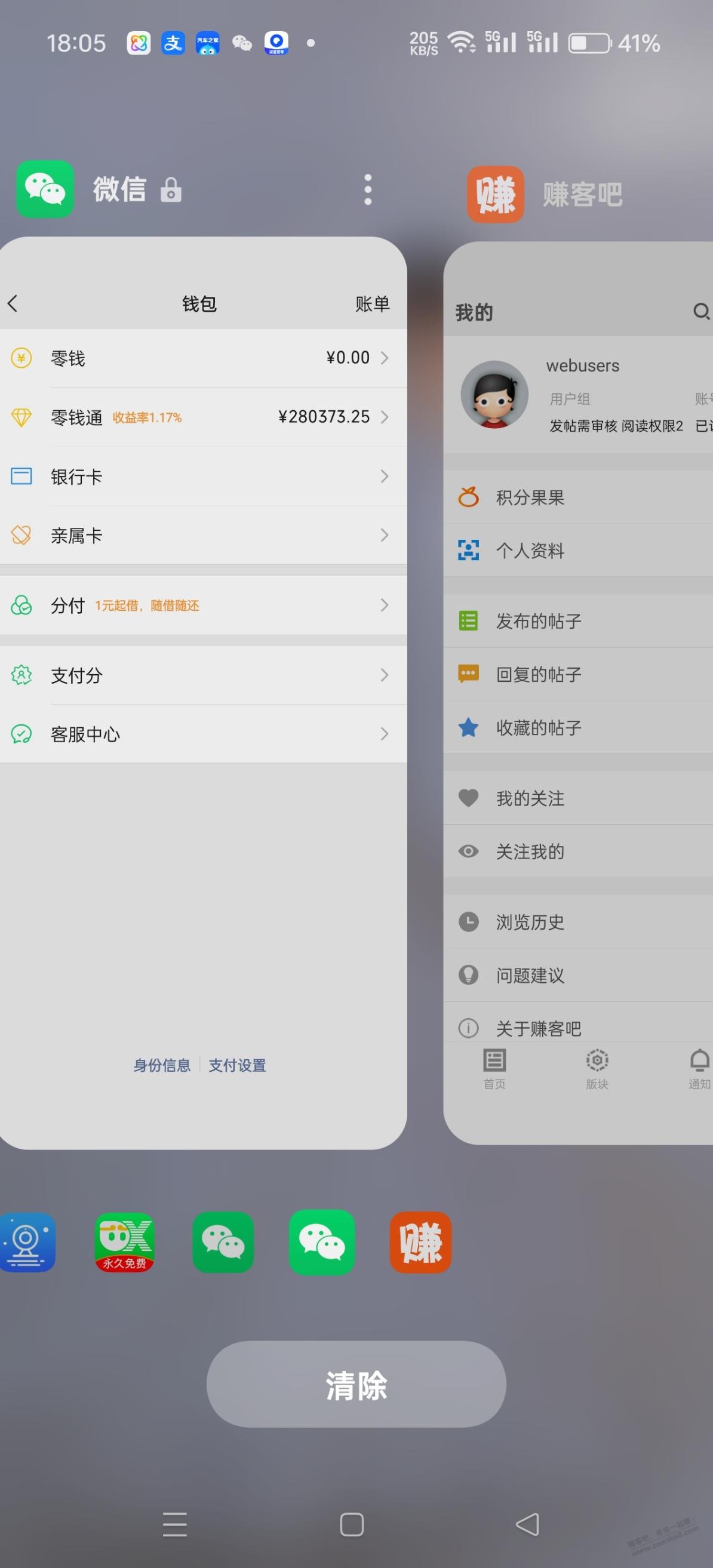
Task: Tap the back triangle navigation button
Action: point(527,1524)
